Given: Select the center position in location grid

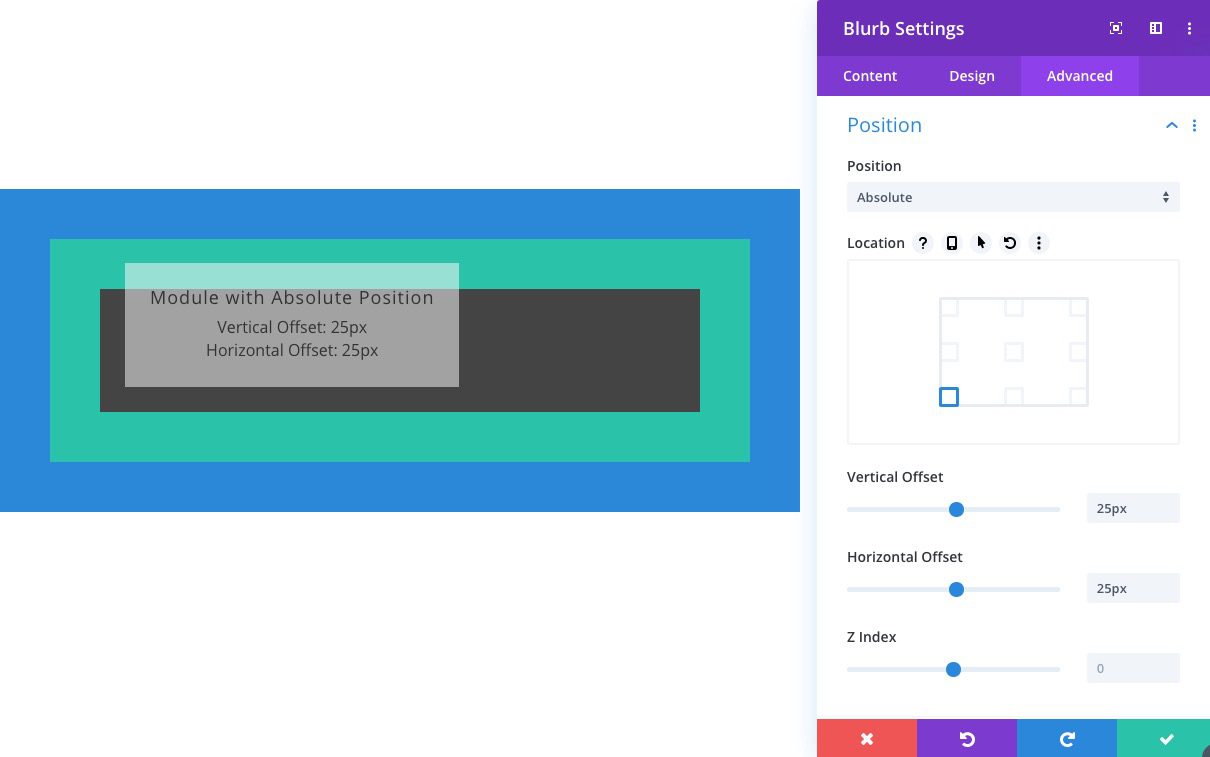Looking at the screenshot, I should [1013, 352].
